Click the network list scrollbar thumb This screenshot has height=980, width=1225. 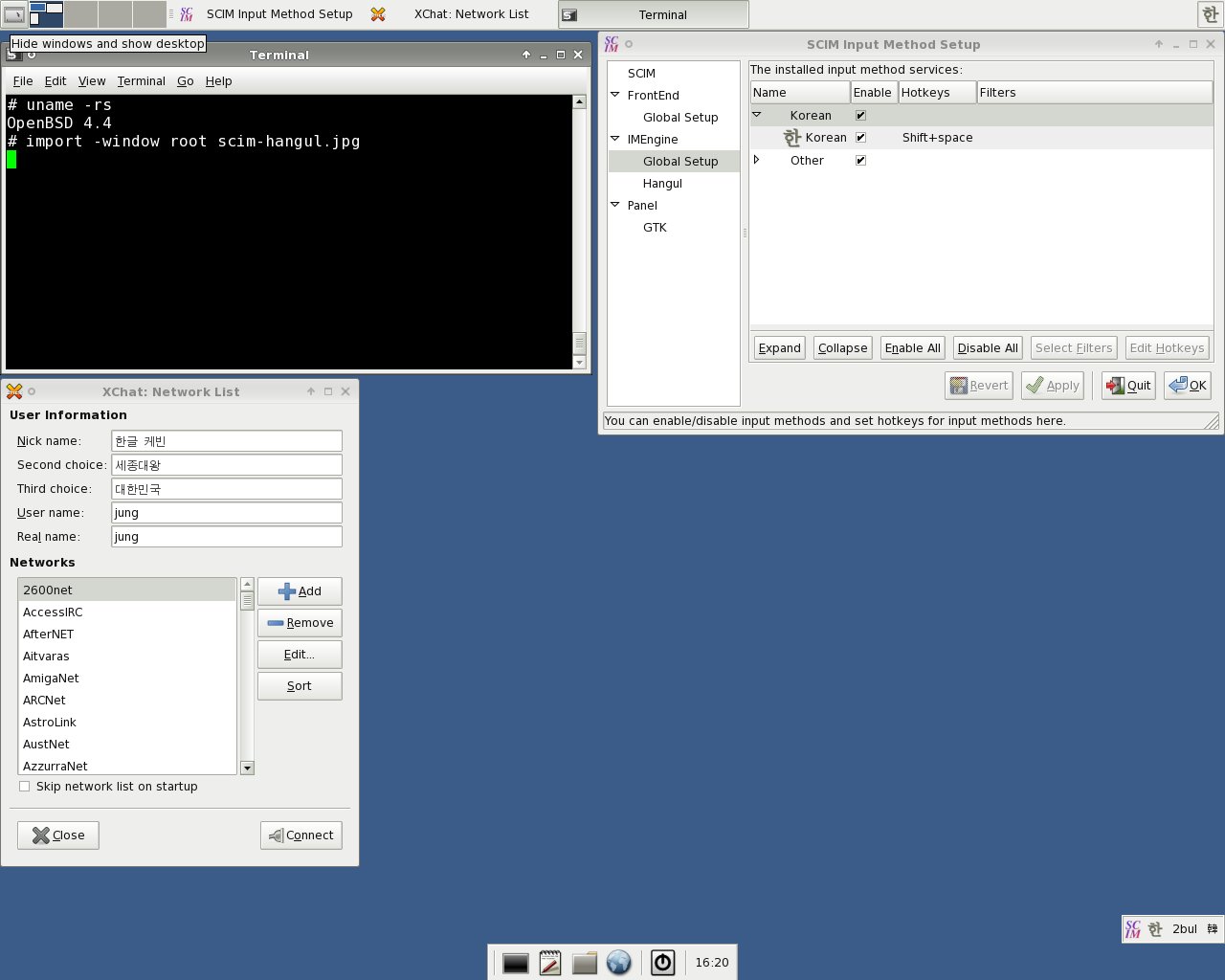[x=247, y=601]
